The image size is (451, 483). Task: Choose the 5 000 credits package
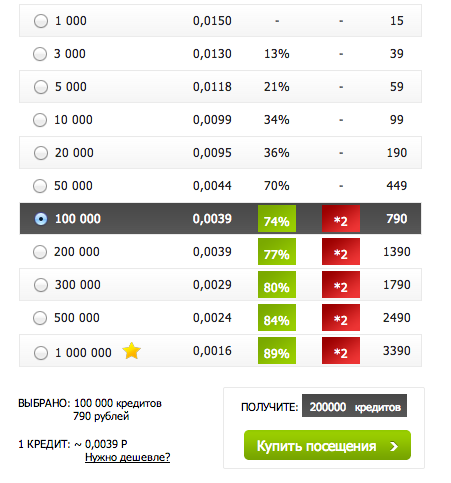pos(41,87)
